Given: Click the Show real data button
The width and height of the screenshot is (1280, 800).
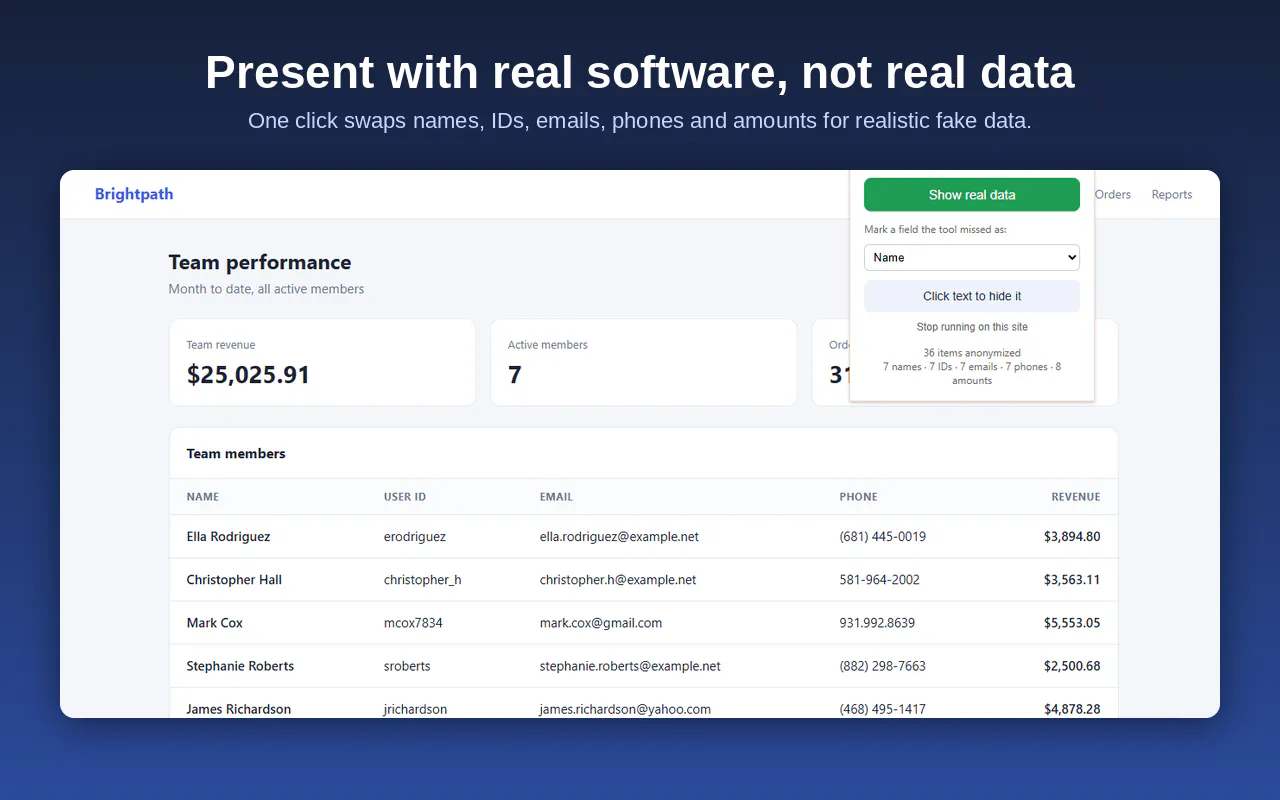Looking at the screenshot, I should click(971, 195).
